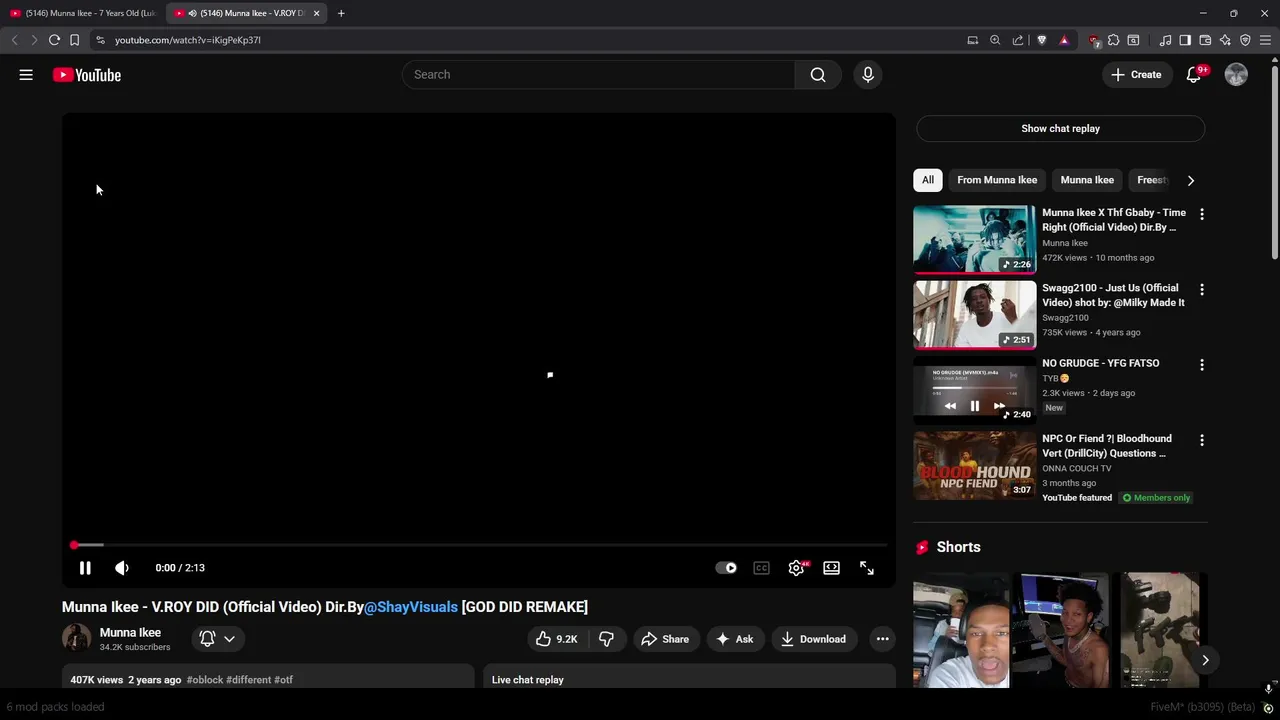
Task: Go to the YouTube home logo
Action: [87, 75]
